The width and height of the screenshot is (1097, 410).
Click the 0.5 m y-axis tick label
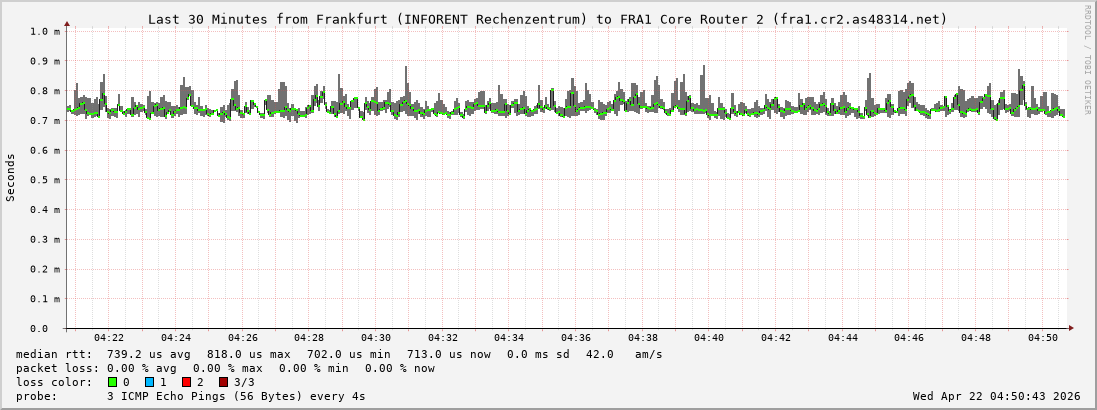click(44, 180)
